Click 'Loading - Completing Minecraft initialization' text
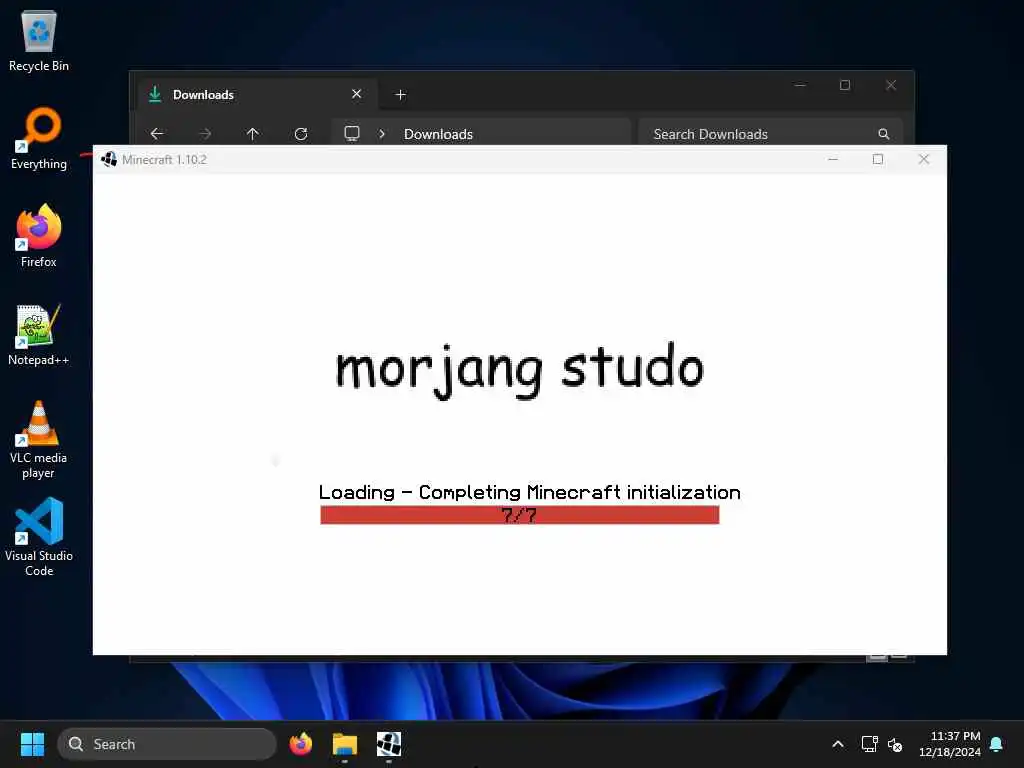1024x768 pixels. pos(530,492)
